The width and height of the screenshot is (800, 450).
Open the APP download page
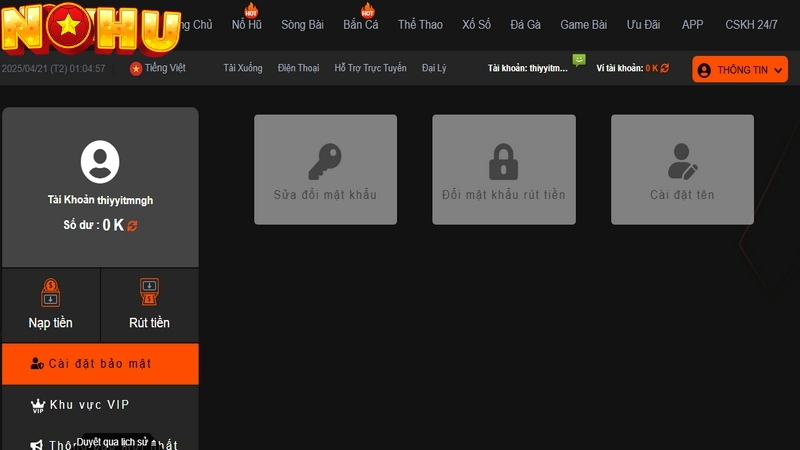coord(692,24)
